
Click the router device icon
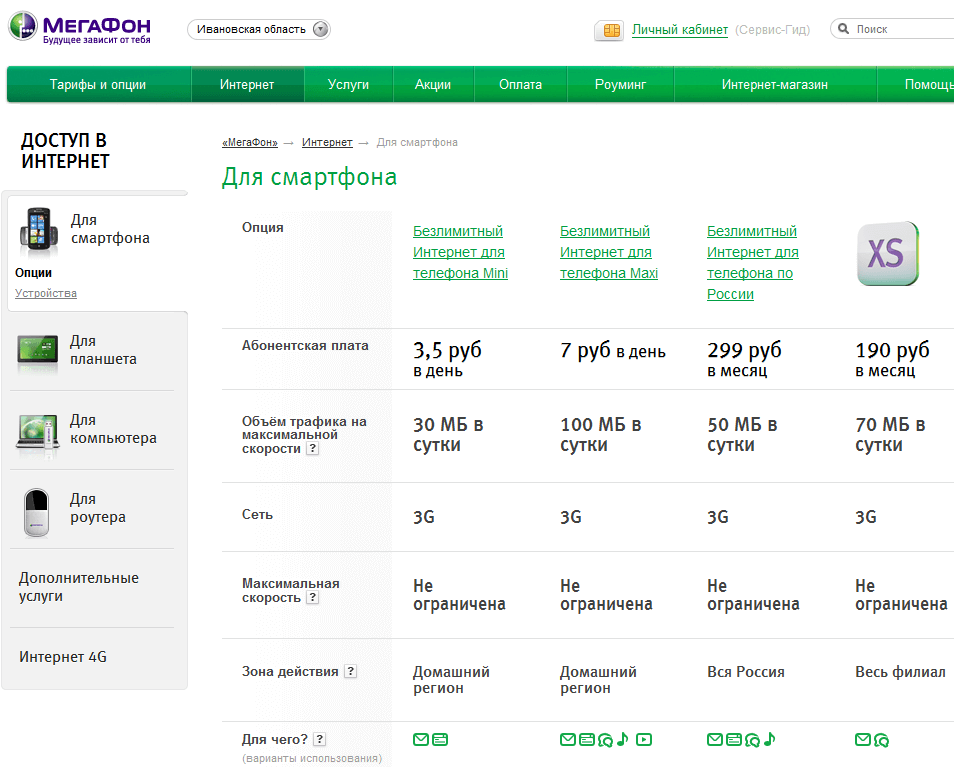click(37, 513)
